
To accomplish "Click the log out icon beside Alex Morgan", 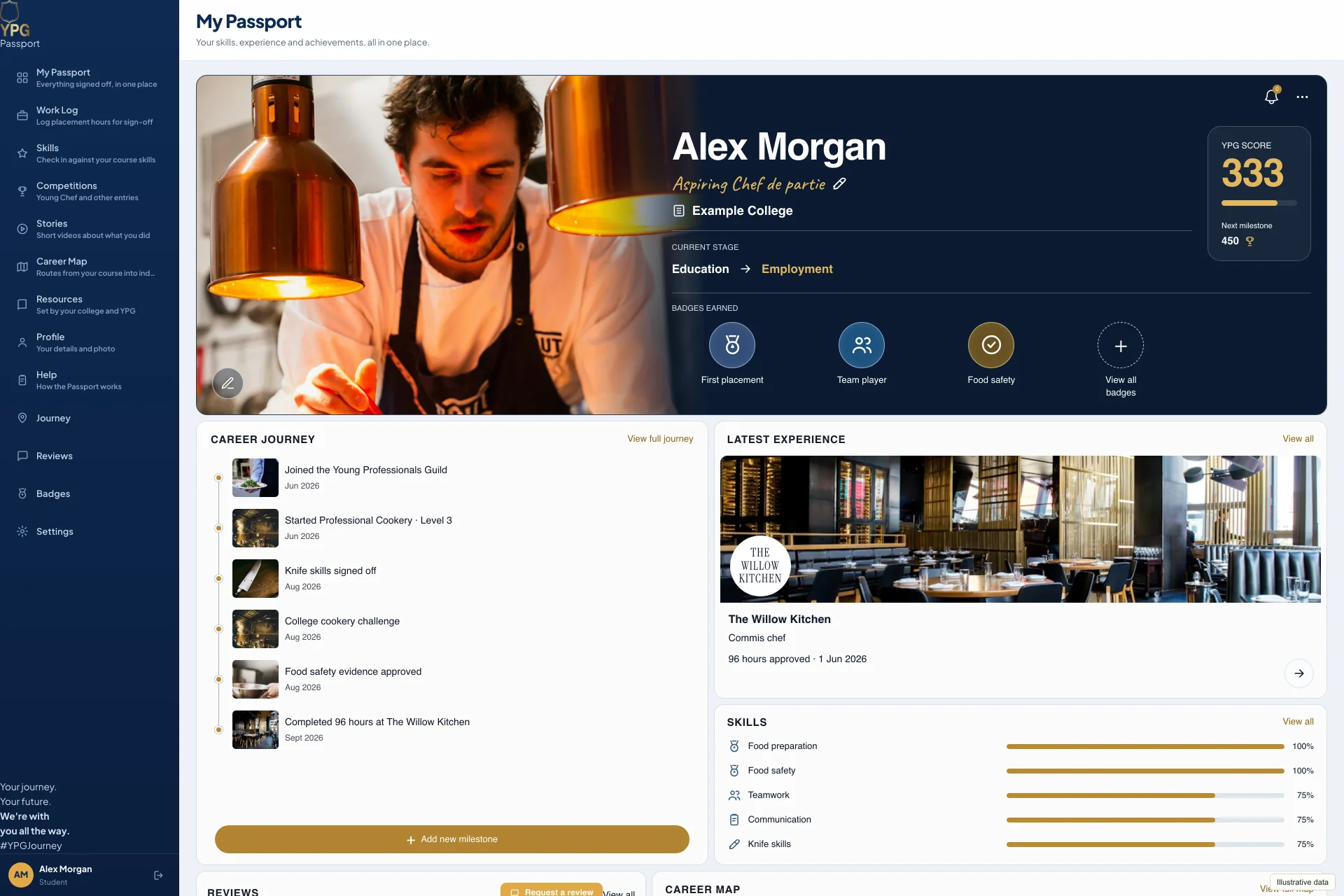I will click(x=158, y=875).
